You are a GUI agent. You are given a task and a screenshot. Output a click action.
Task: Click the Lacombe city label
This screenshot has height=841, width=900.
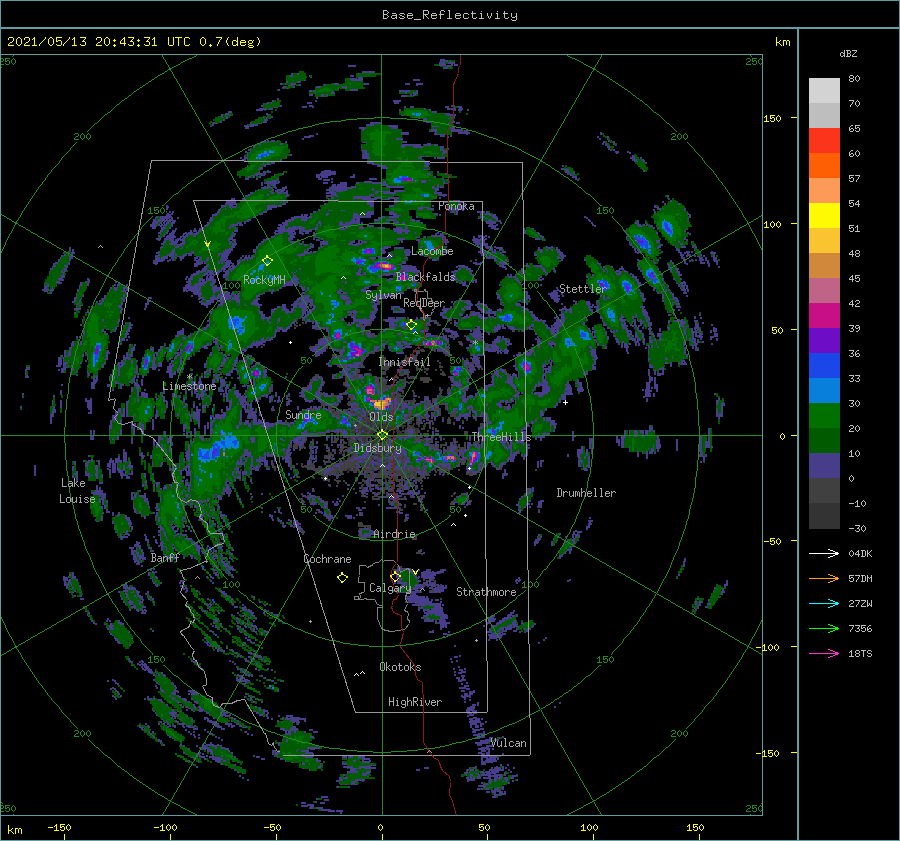[432, 251]
